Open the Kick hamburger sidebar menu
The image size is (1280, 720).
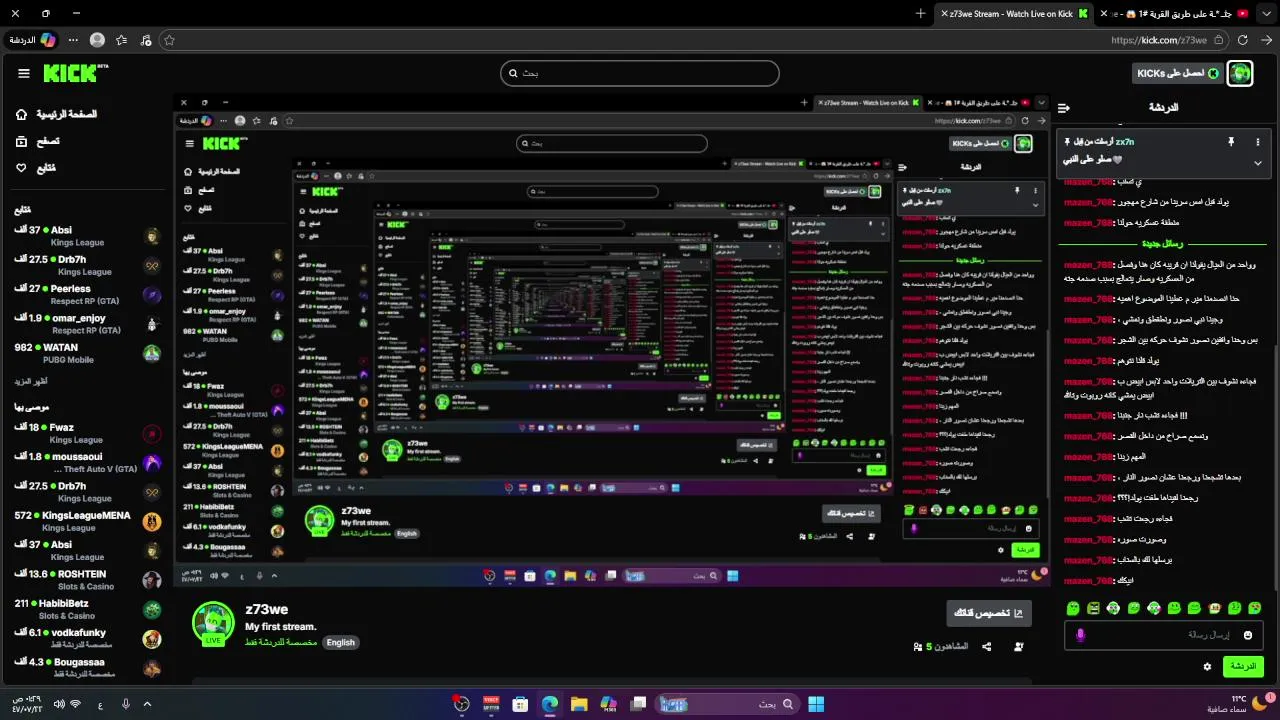pyautogui.click(x=24, y=73)
